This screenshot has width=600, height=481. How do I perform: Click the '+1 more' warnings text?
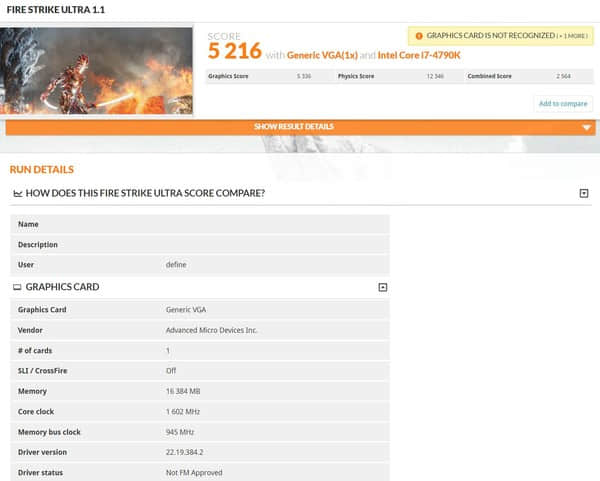[x=572, y=36]
